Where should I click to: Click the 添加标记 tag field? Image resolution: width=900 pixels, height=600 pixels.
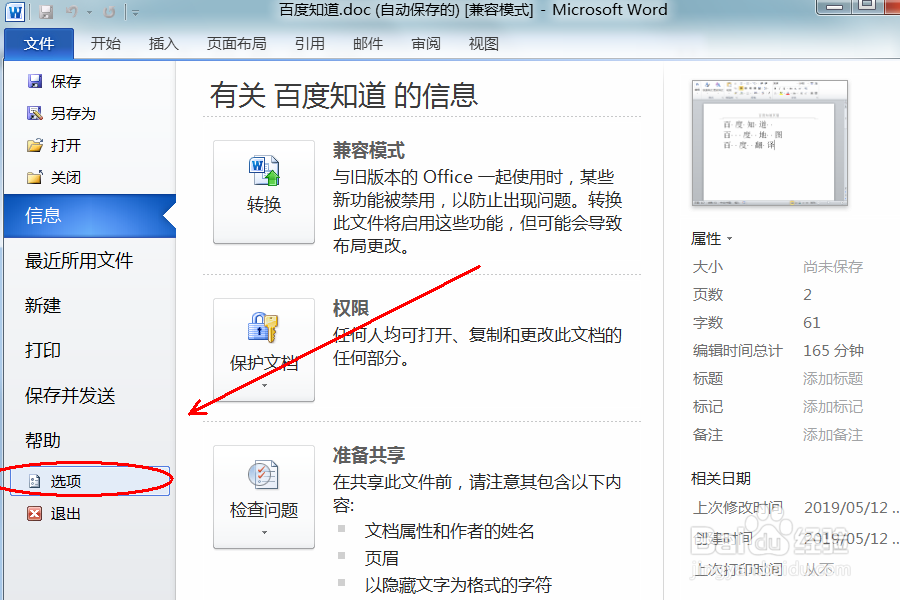[833, 407]
